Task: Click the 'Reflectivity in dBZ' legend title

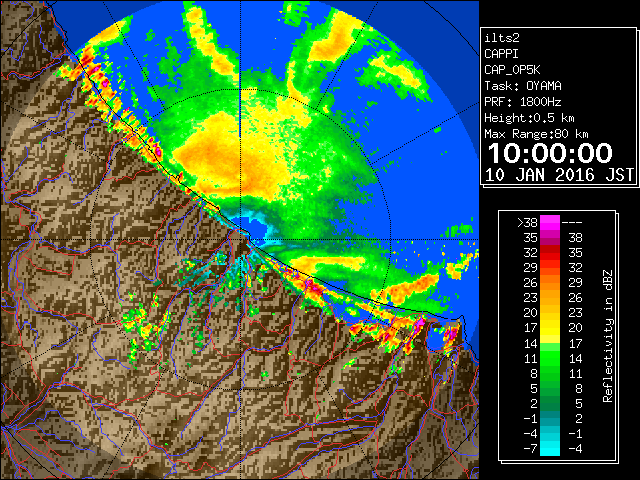Action: [607, 336]
